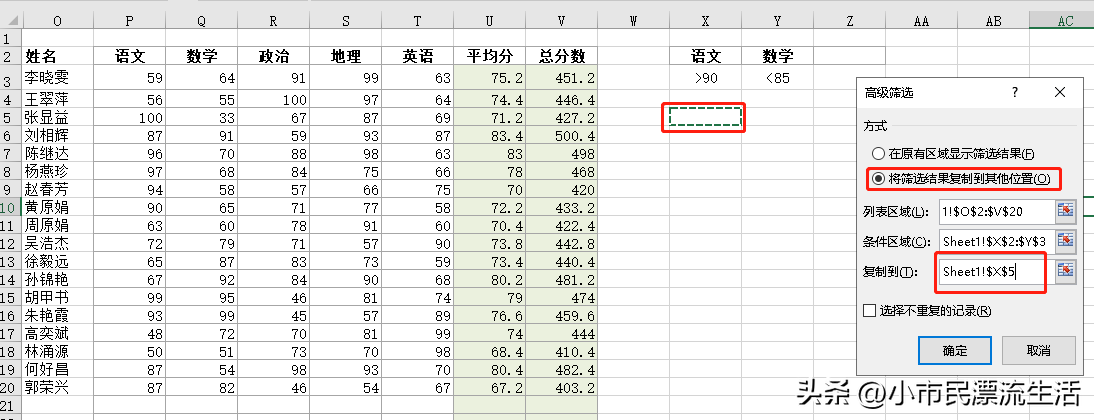Select column O header
Image resolution: width=1094 pixels, height=420 pixels.
[57, 22]
